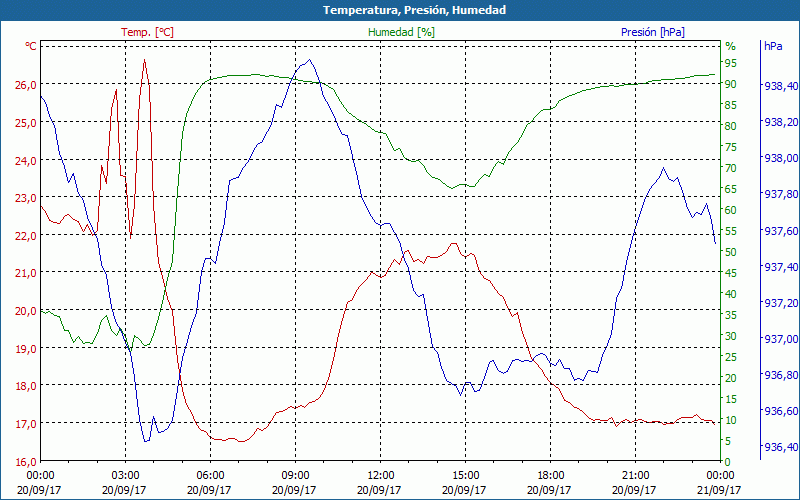Choose the 10 value on humidity axis
The height and width of the screenshot is (500, 800).
click(731, 420)
